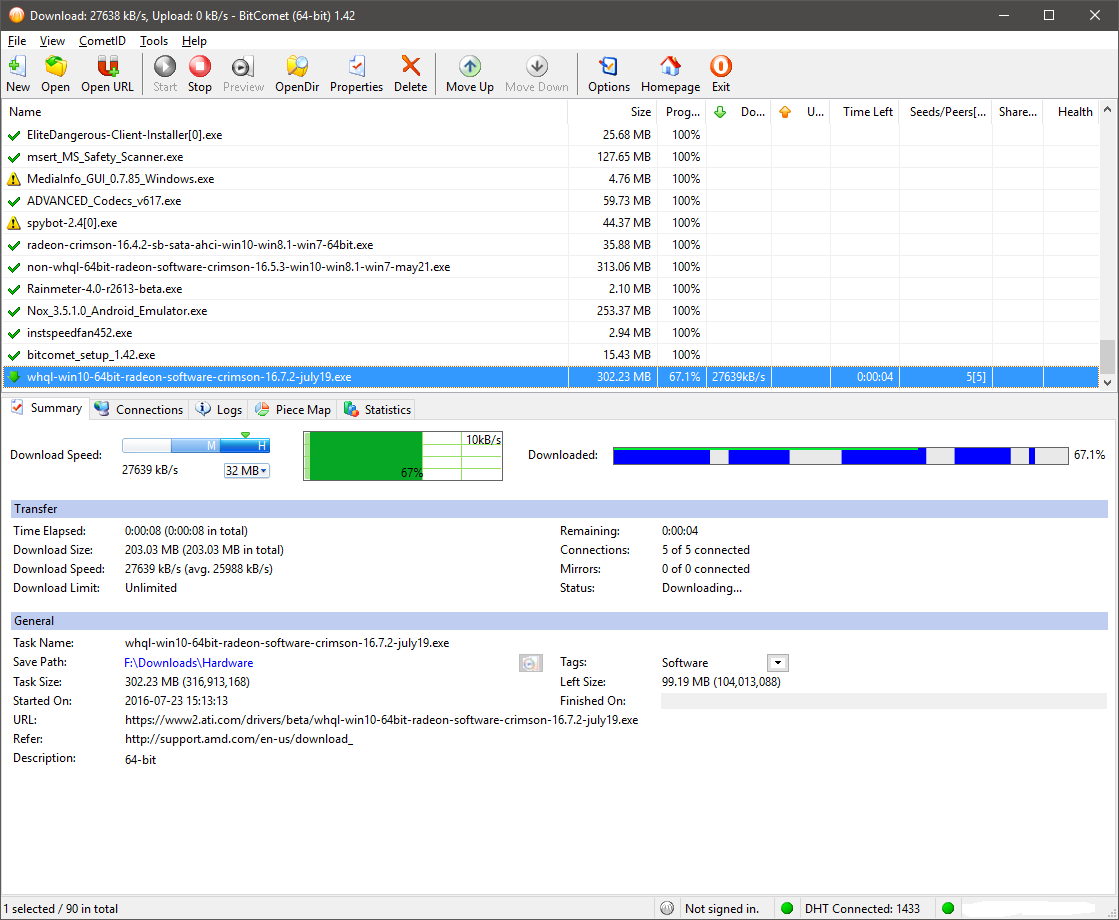Image resolution: width=1119 pixels, height=920 pixels.
Task: Click the download speed limit slider
Action: 196,445
